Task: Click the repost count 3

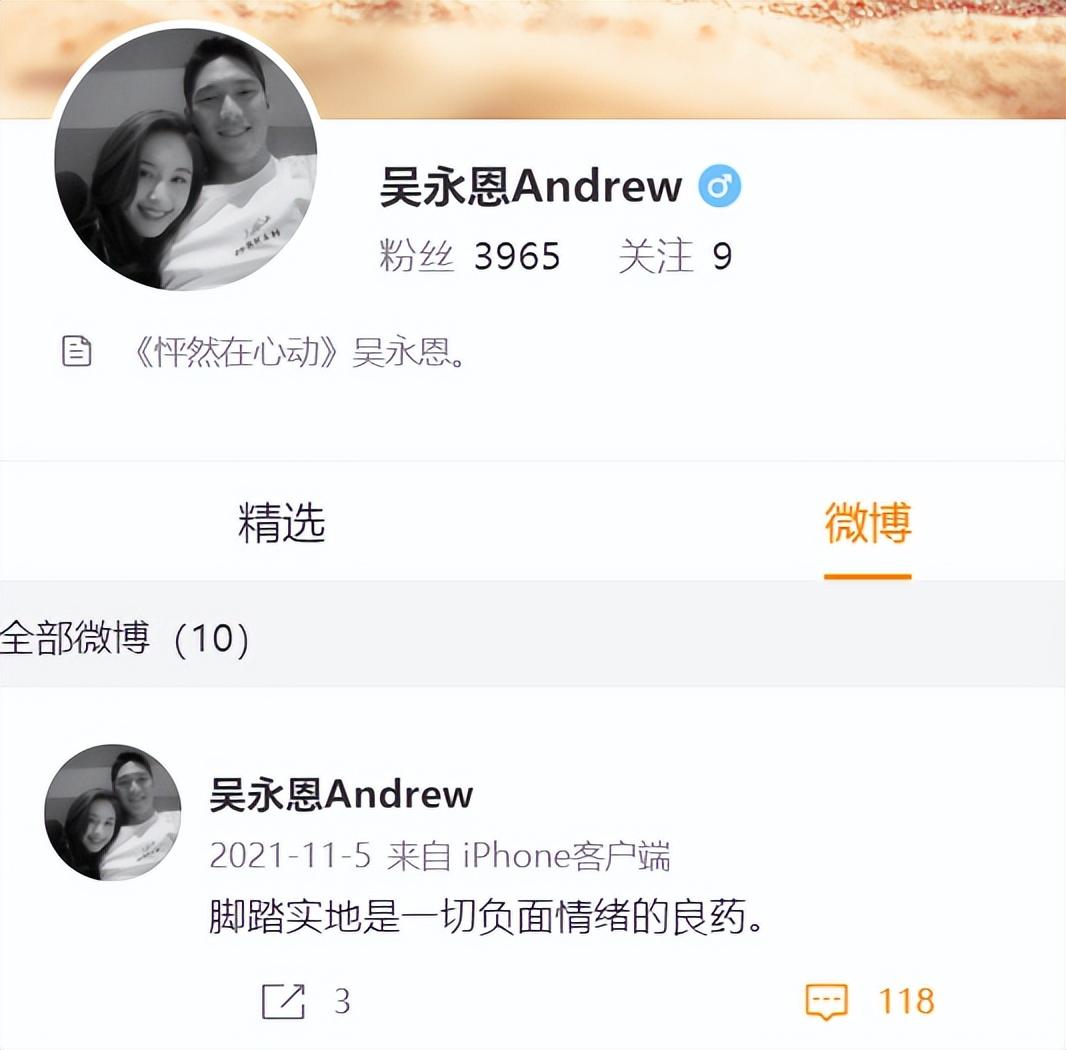Action: (342, 1001)
